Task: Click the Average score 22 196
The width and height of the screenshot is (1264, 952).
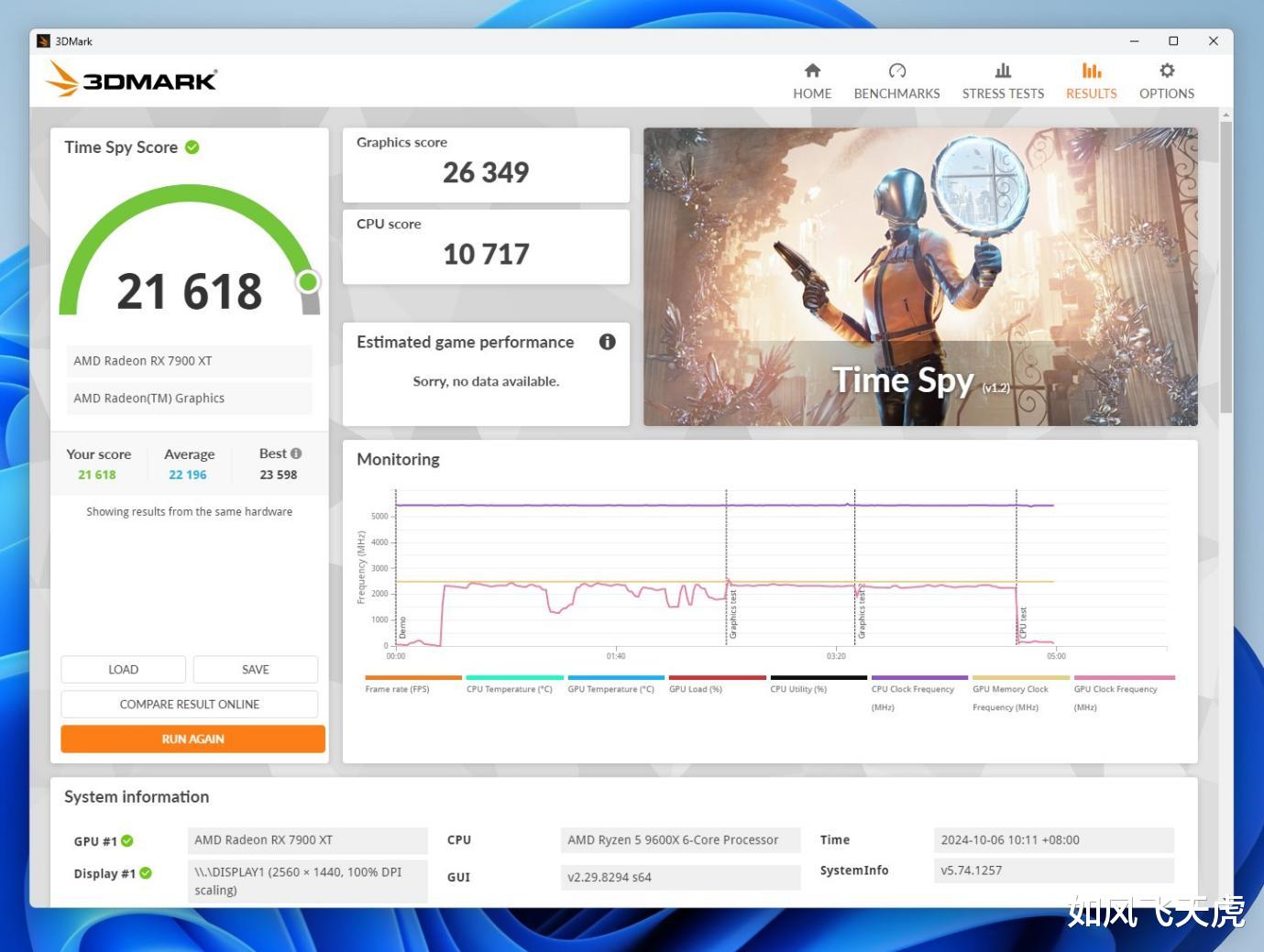Action: (188, 475)
